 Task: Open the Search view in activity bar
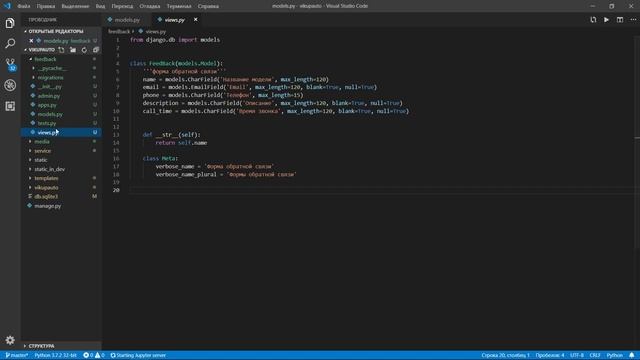pos(10,43)
